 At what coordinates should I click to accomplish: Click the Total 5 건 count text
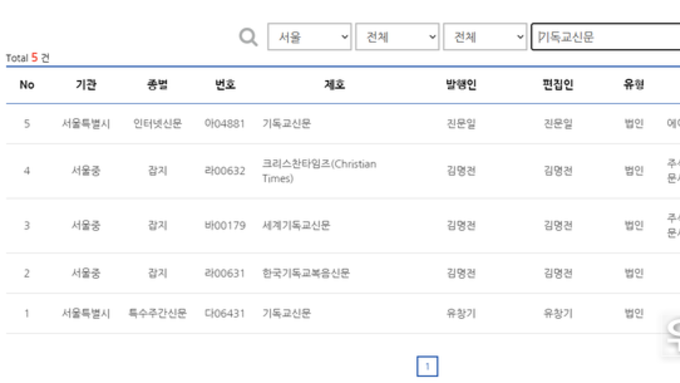pyautogui.click(x=27, y=58)
